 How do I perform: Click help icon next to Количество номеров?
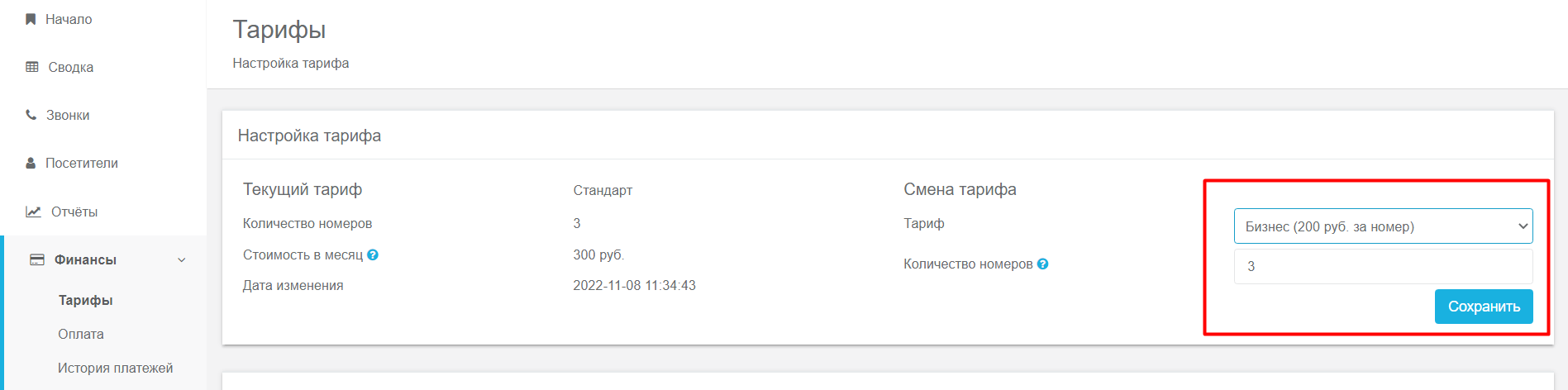click(x=1043, y=264)
